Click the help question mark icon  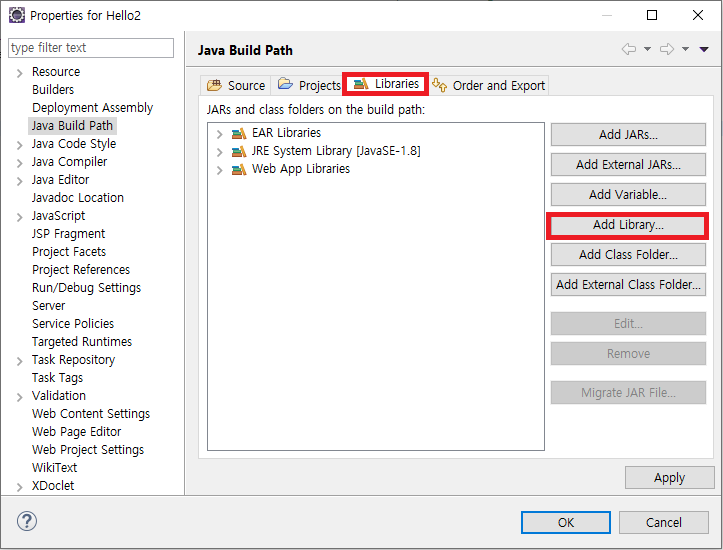[x=27, y=521]
